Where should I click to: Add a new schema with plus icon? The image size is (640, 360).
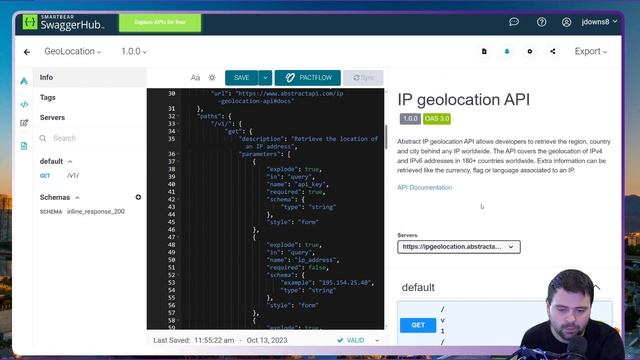138,198
